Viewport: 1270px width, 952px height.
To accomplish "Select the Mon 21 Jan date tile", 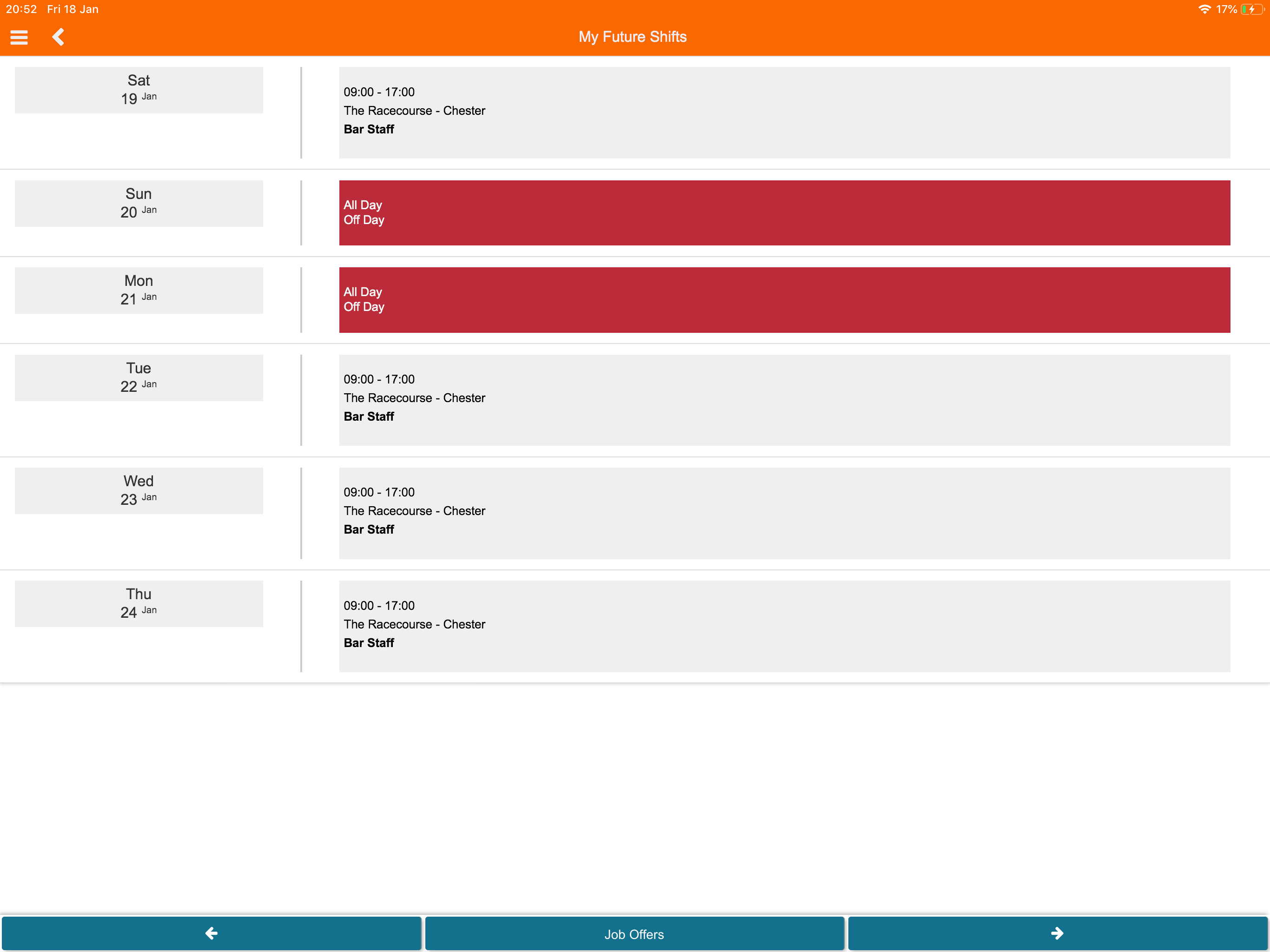I will coord(139,290).
